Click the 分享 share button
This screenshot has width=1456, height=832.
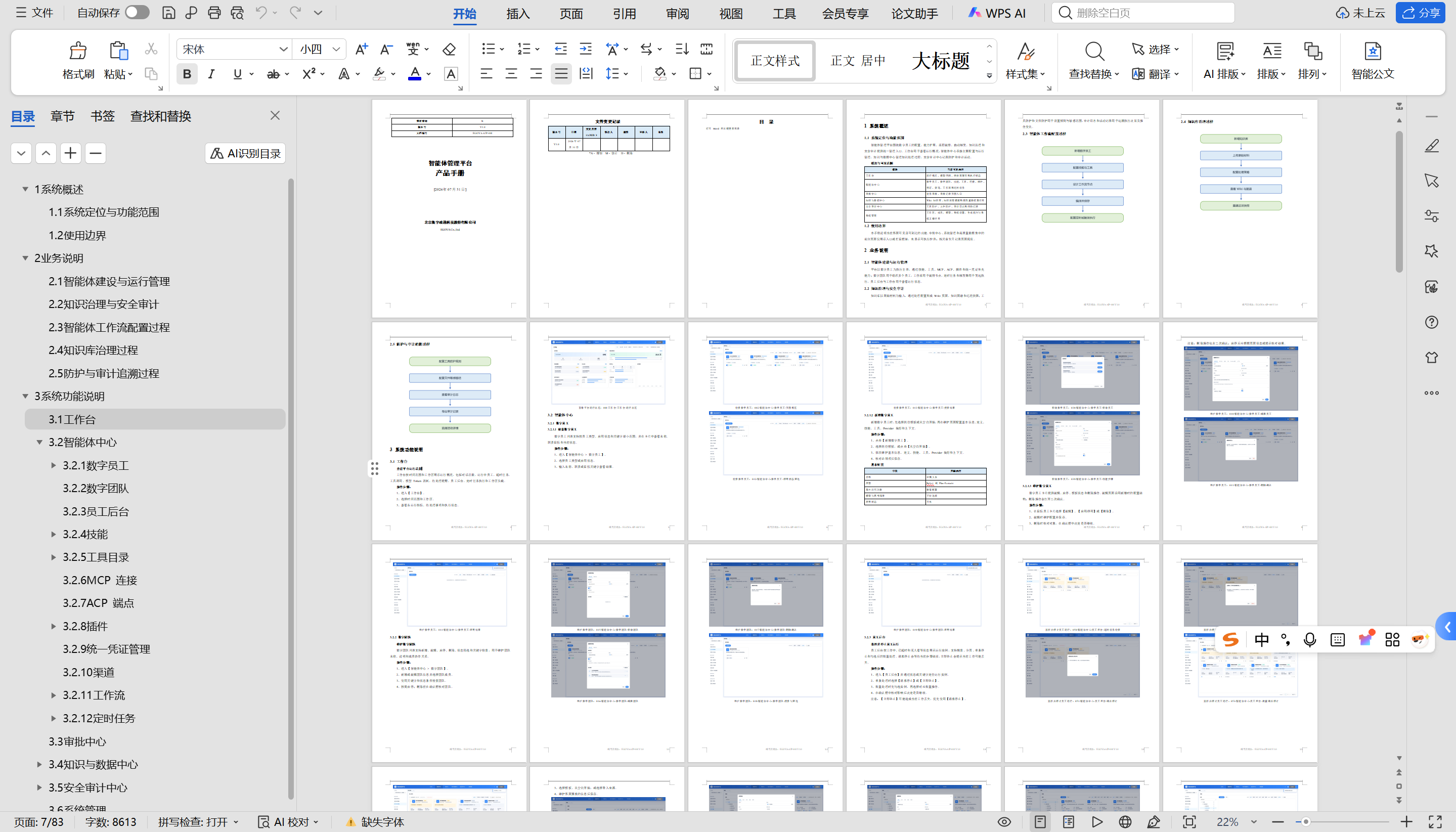(x=1420, y=13)
